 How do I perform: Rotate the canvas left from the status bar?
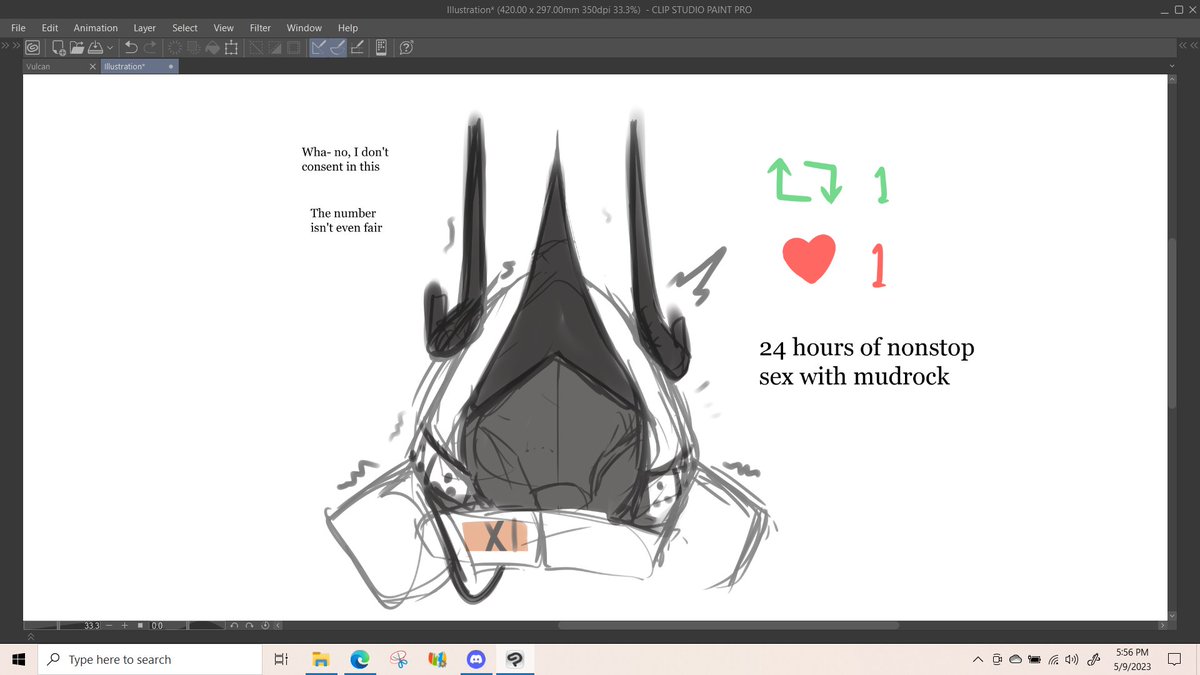coord(232,626)
